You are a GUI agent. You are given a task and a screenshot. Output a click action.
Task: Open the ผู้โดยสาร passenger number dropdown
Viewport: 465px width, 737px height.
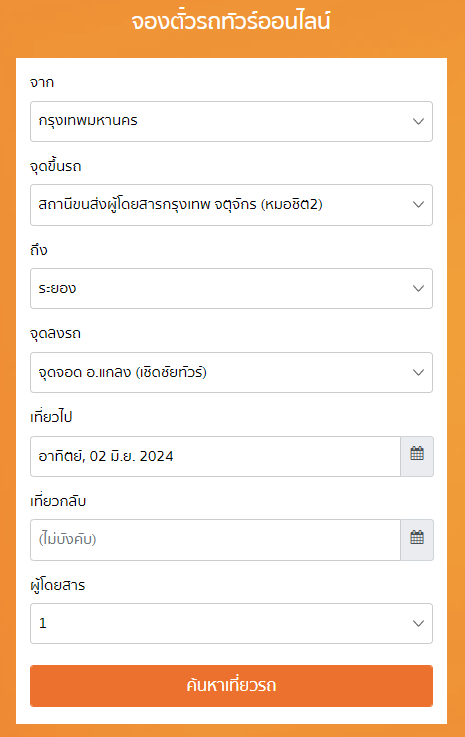click(231, 623)
